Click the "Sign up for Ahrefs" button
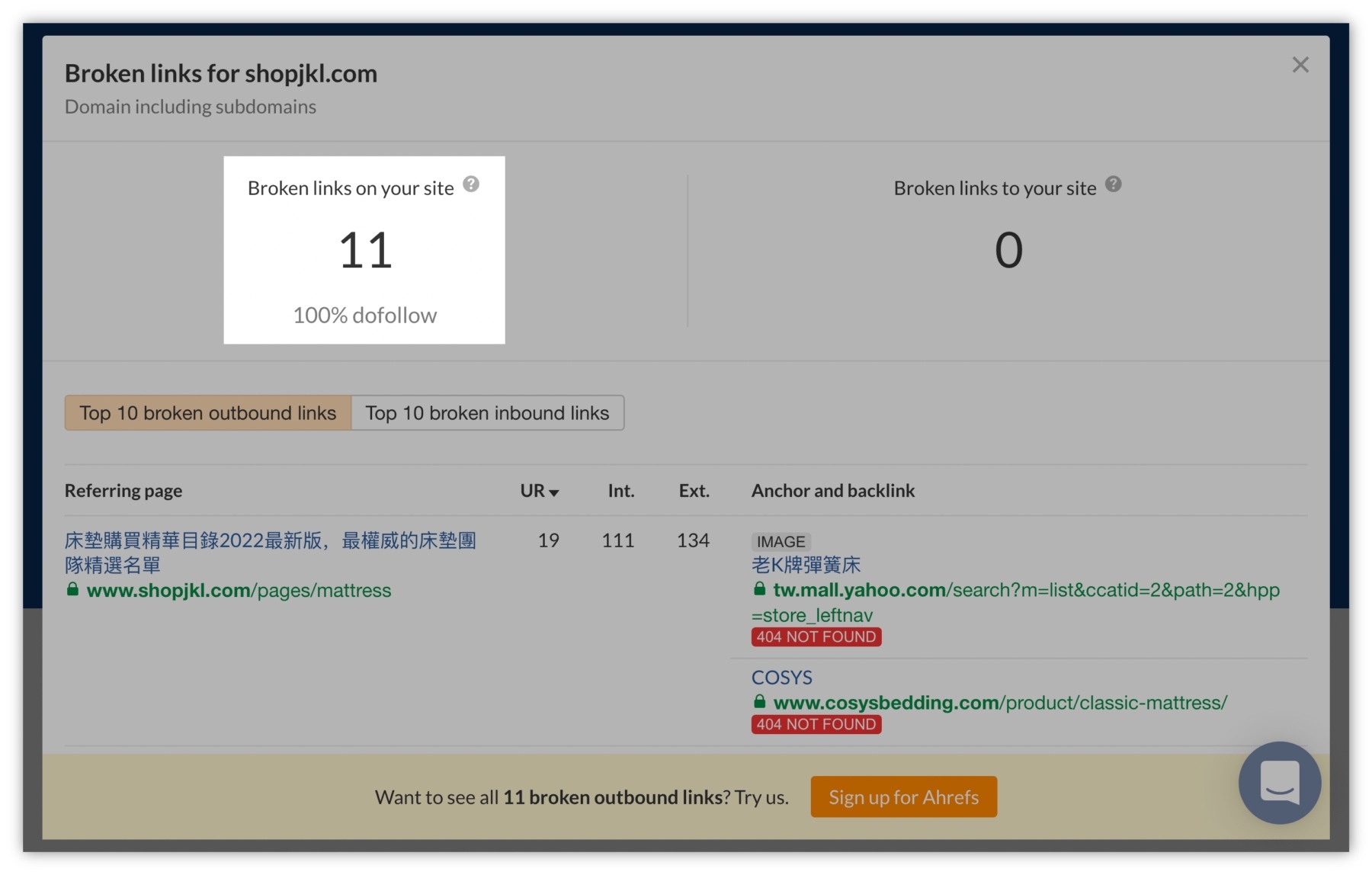Viewport: 1372px width, 875px height. click(x=903, y=796)
